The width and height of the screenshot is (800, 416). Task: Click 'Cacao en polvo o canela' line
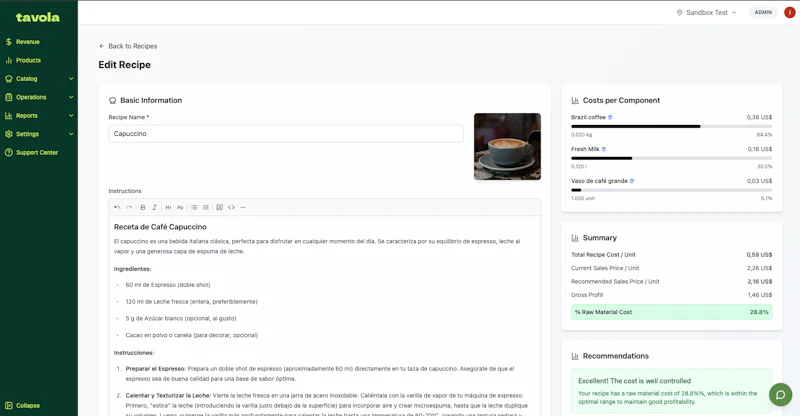191,335
